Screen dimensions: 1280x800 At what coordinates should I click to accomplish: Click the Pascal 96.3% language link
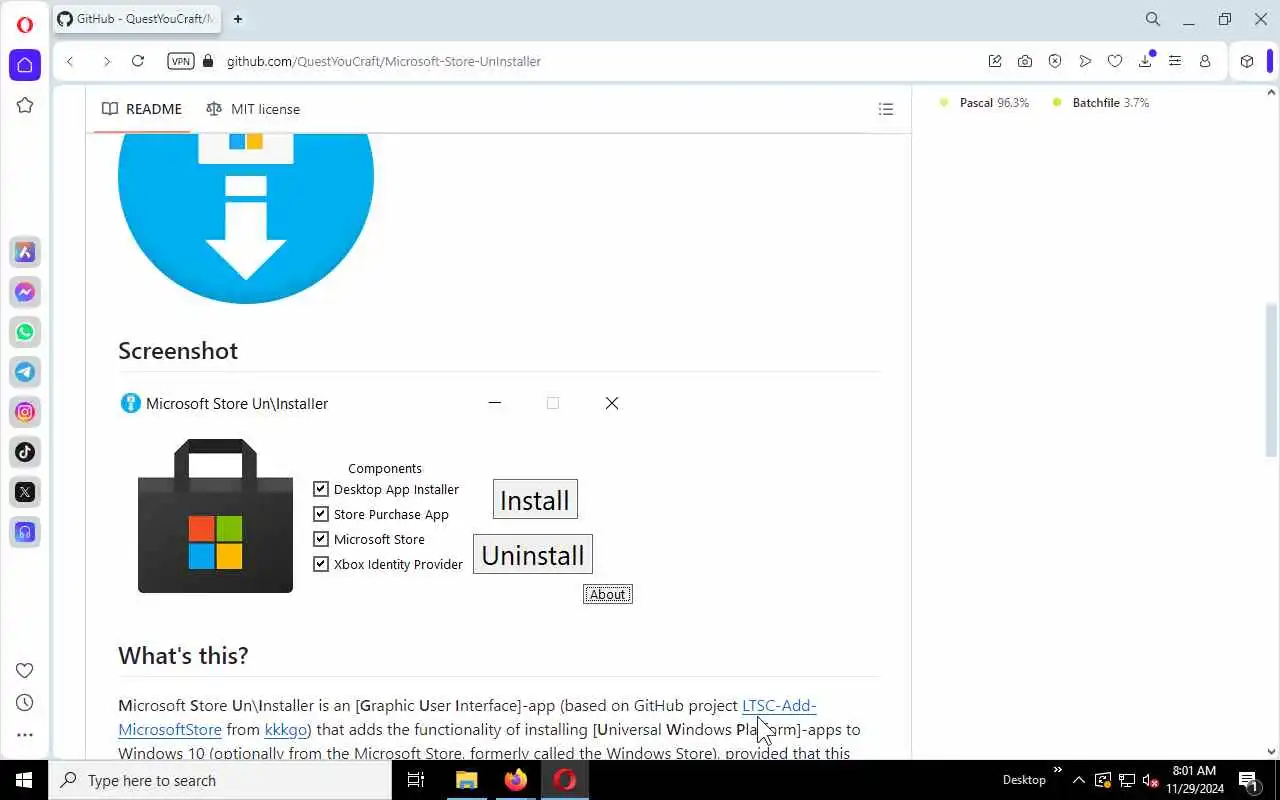(984, 102)
